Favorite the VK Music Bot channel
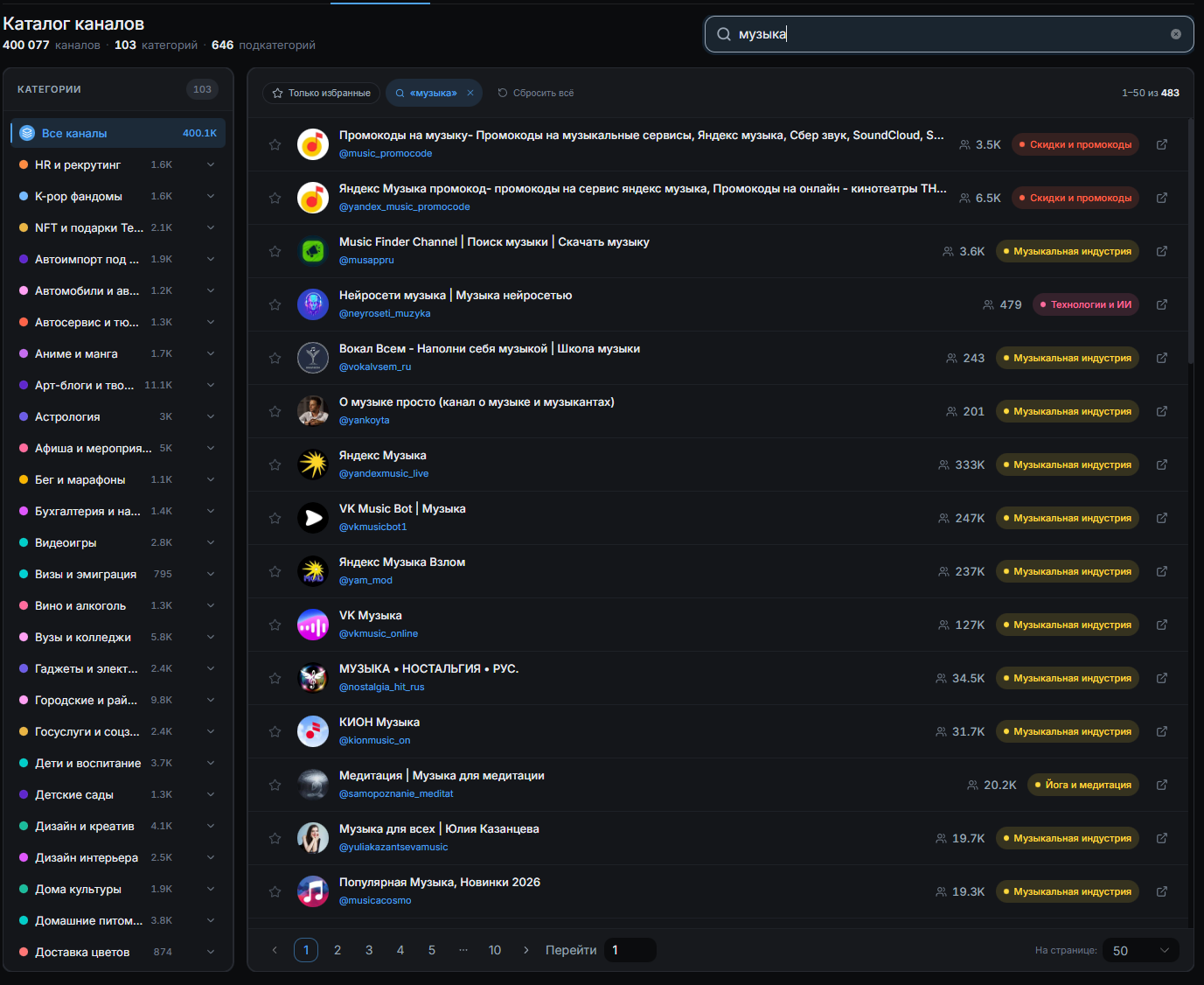This screenshot has height=985, width=1204. [x=275, y=518]
